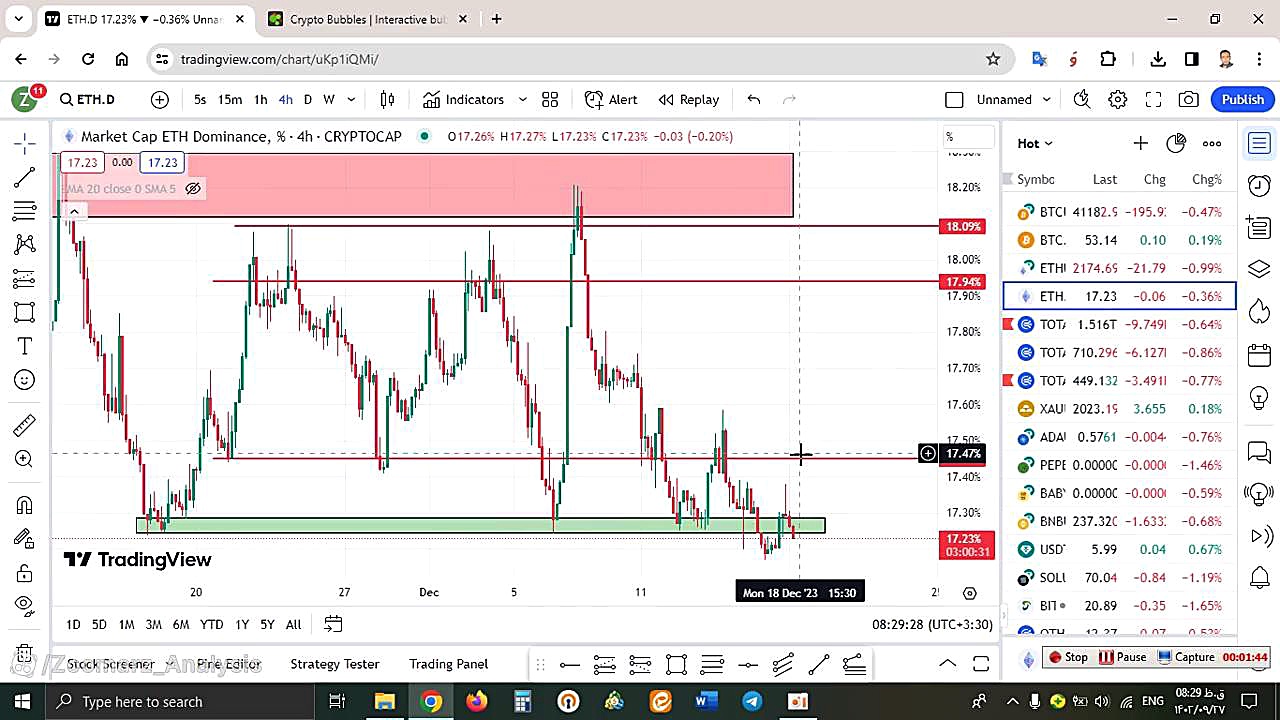
Task: Open the Strategy Tester tab
Action: point(335,663)
